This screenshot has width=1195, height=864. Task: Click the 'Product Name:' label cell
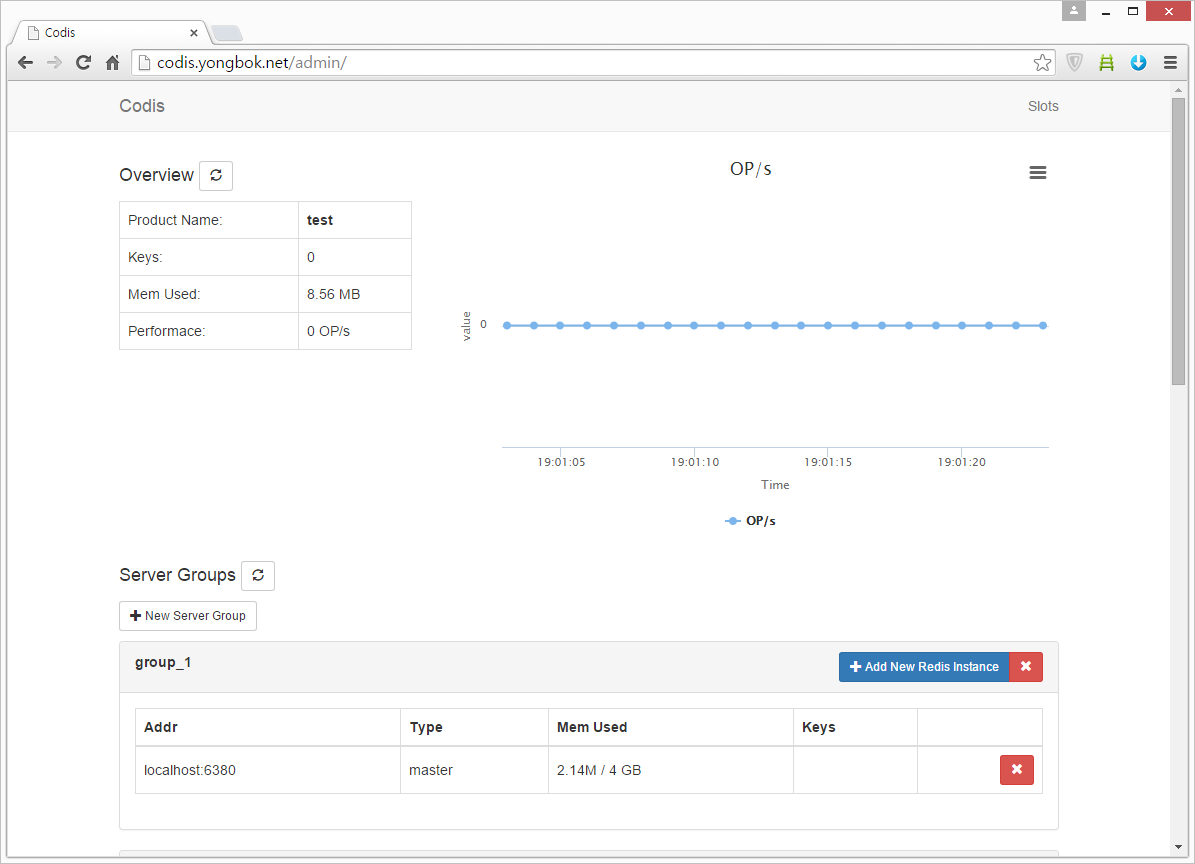(x=209, y=220)
